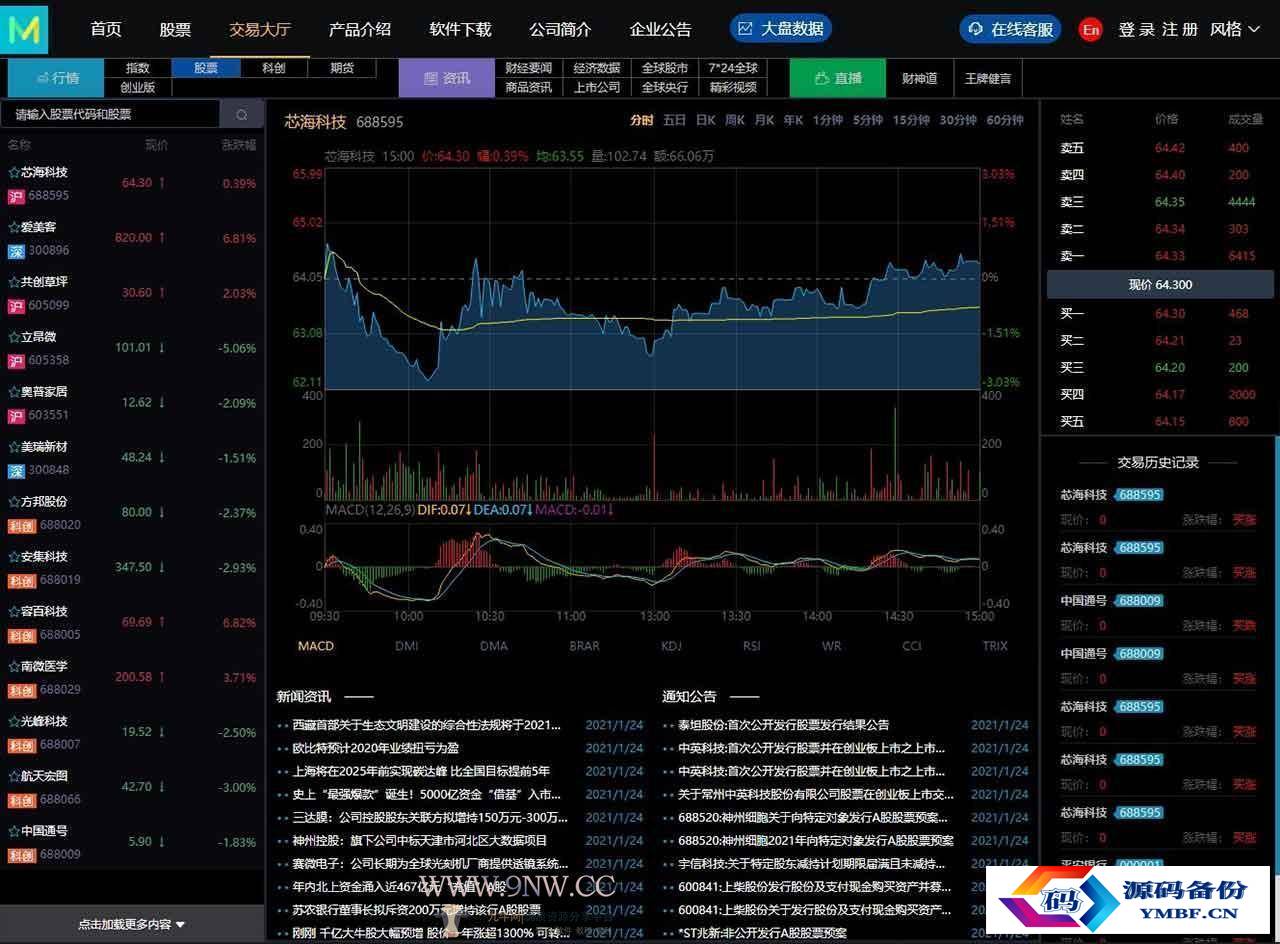Open notice 泰坦股份首次公开发行股票发行结果公告
1280x944 pixels.
click(x=783, y=725)
